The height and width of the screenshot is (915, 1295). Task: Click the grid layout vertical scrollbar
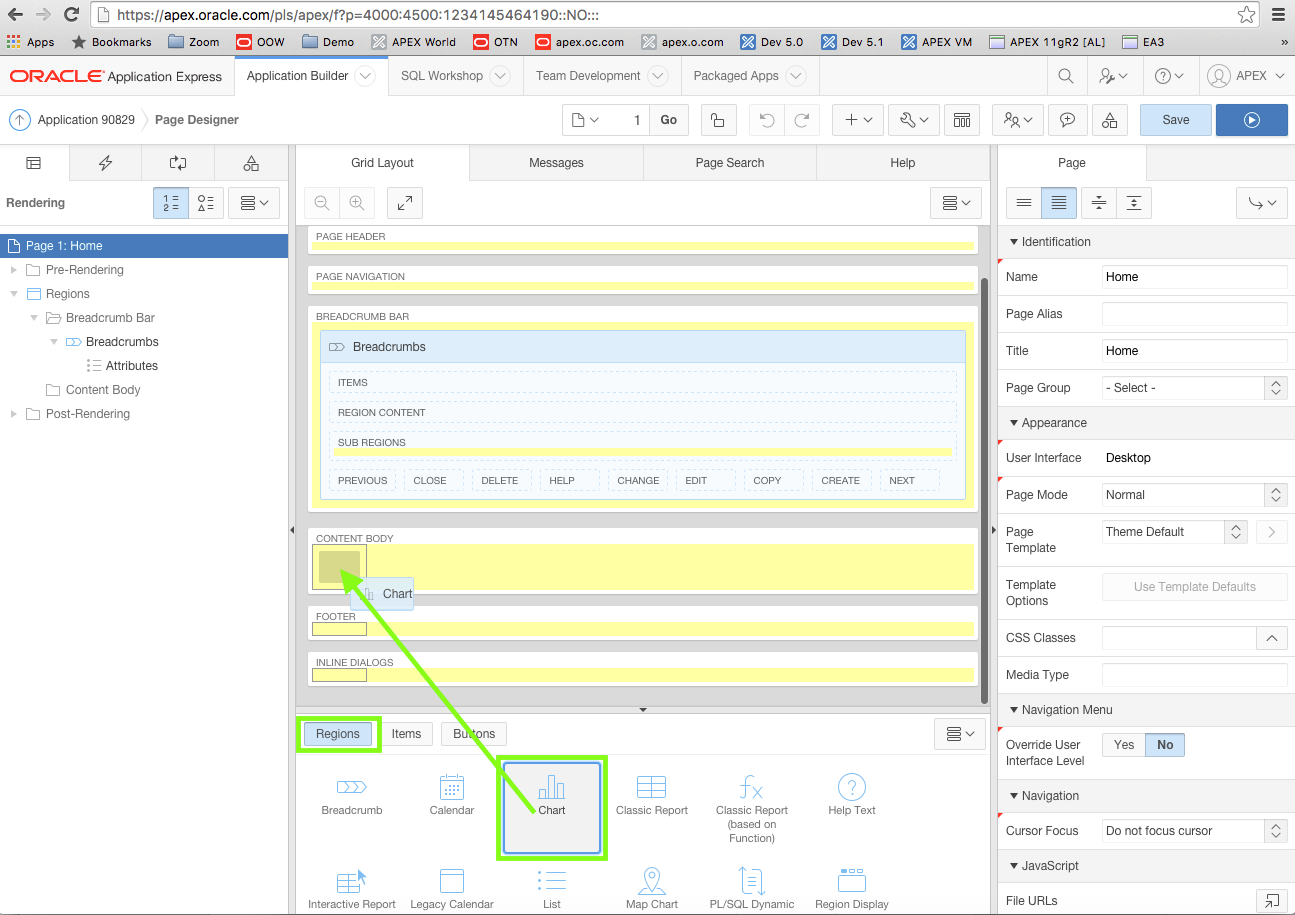[985, 490]
